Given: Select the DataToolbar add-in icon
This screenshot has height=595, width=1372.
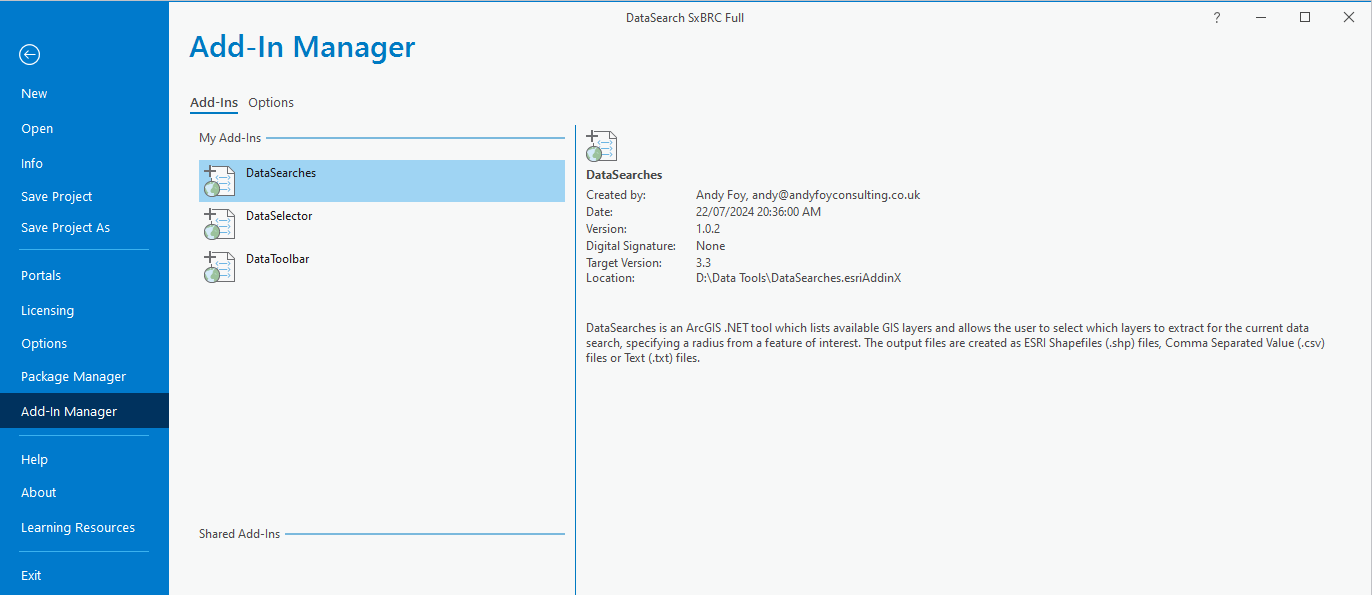Looking at the screenshot, I should click(x=219, y=267).
